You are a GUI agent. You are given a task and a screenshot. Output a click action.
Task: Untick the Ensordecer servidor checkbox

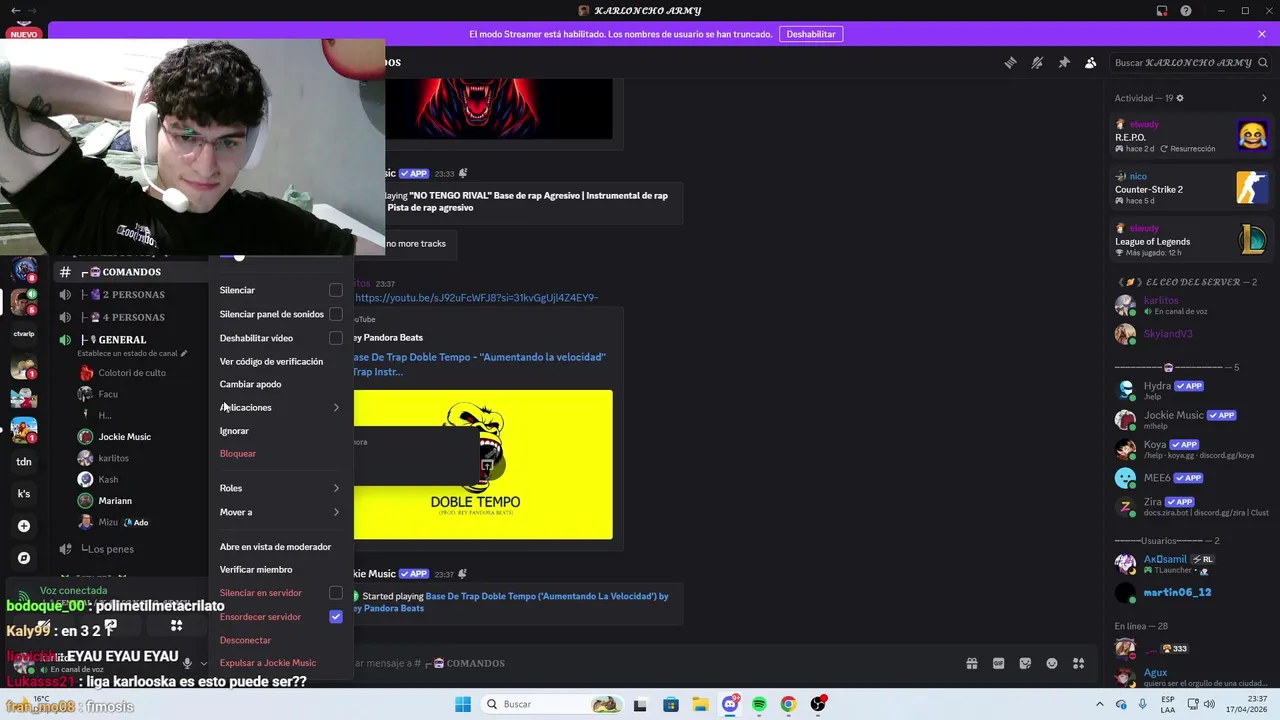336,617
